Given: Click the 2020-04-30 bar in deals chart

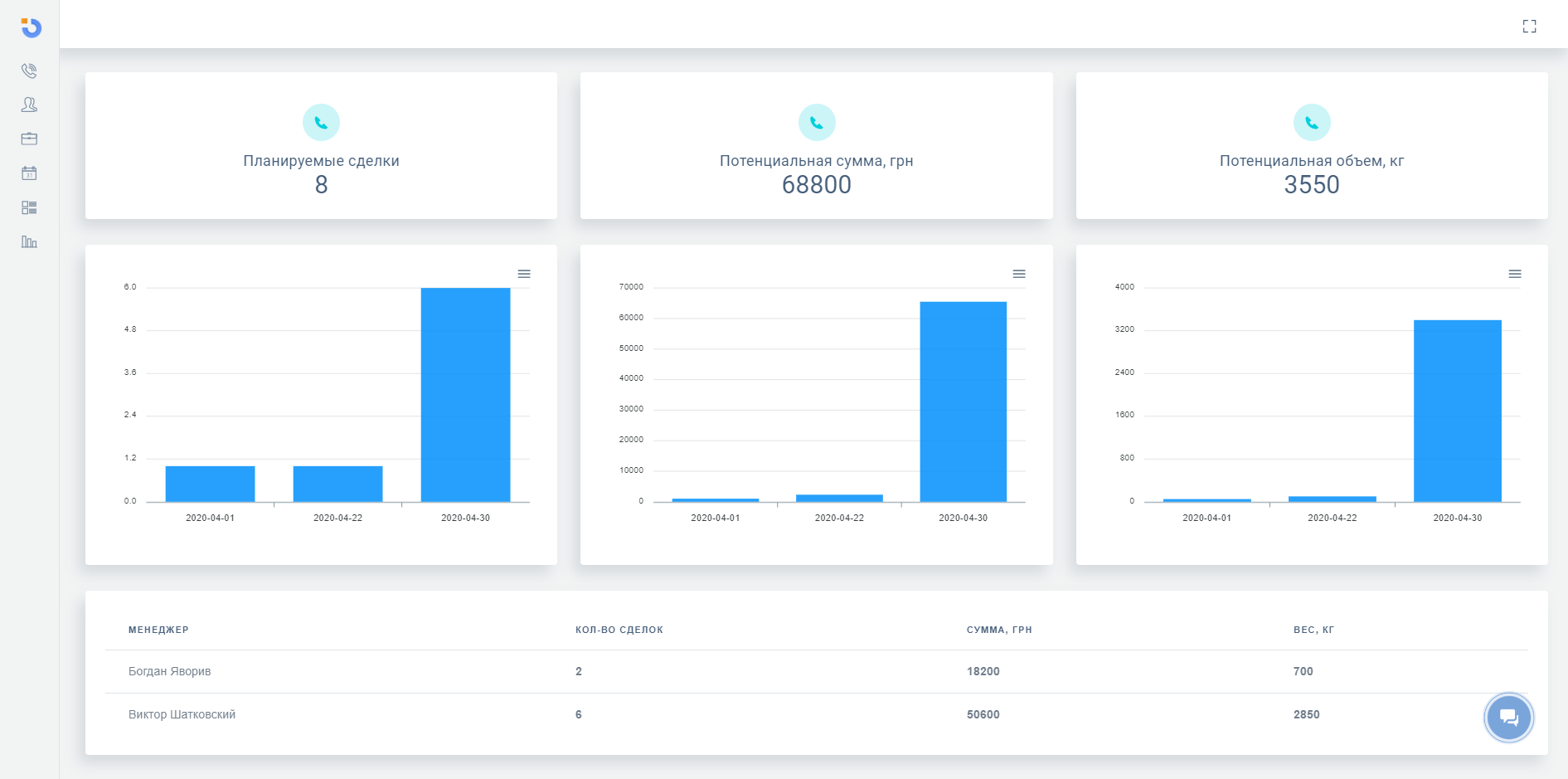Looking at the screenshot, I should 465,395.
